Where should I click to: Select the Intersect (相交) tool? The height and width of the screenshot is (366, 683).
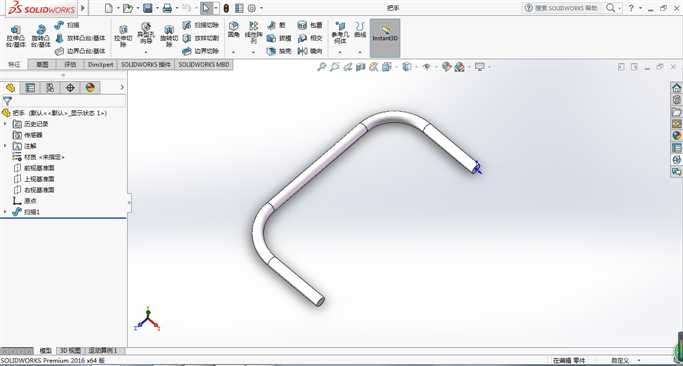pyautogui.click(x=310, y=38)
